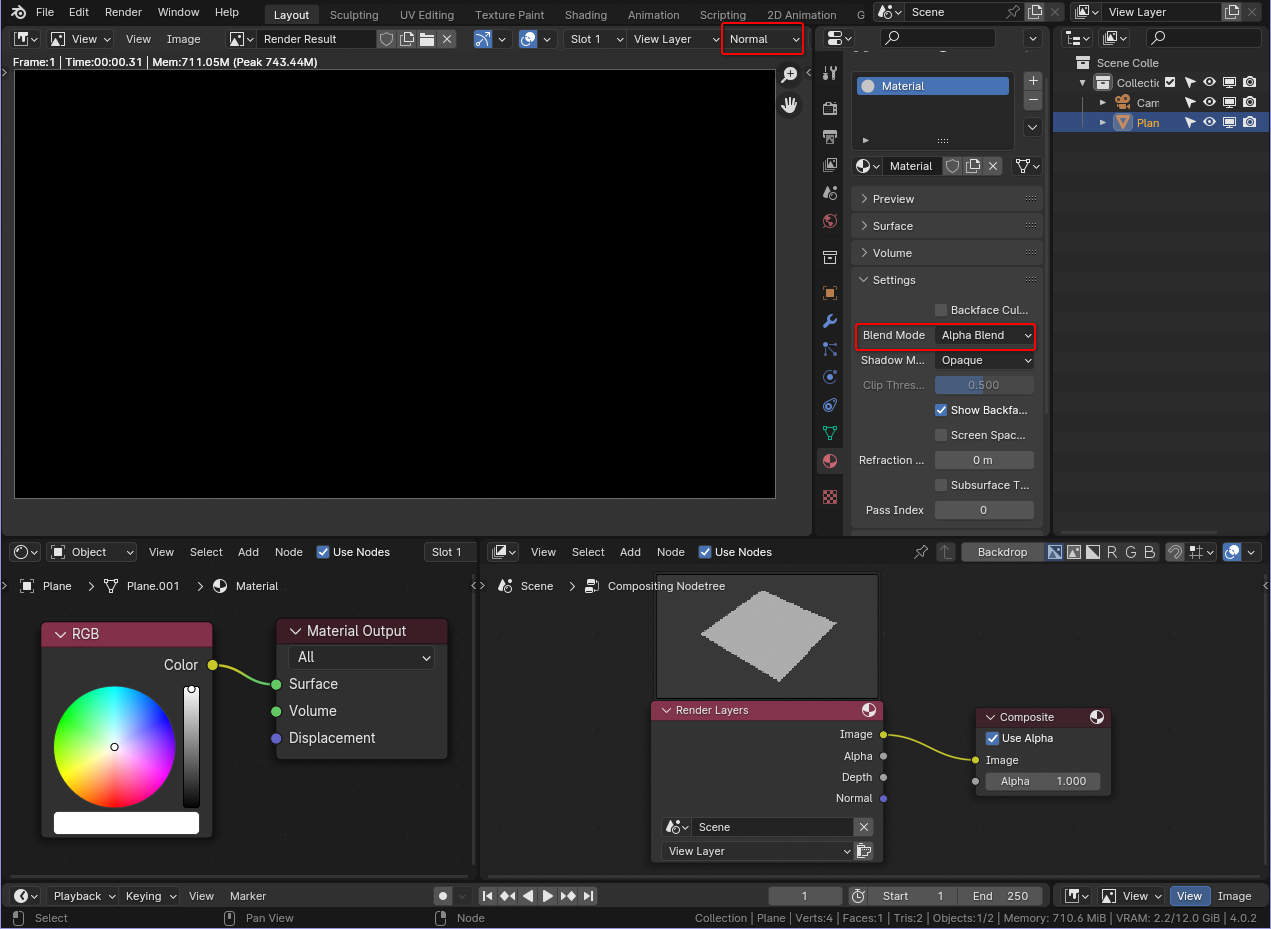
Task: Add a new material slot with plus button
Action: (1033, 81)
